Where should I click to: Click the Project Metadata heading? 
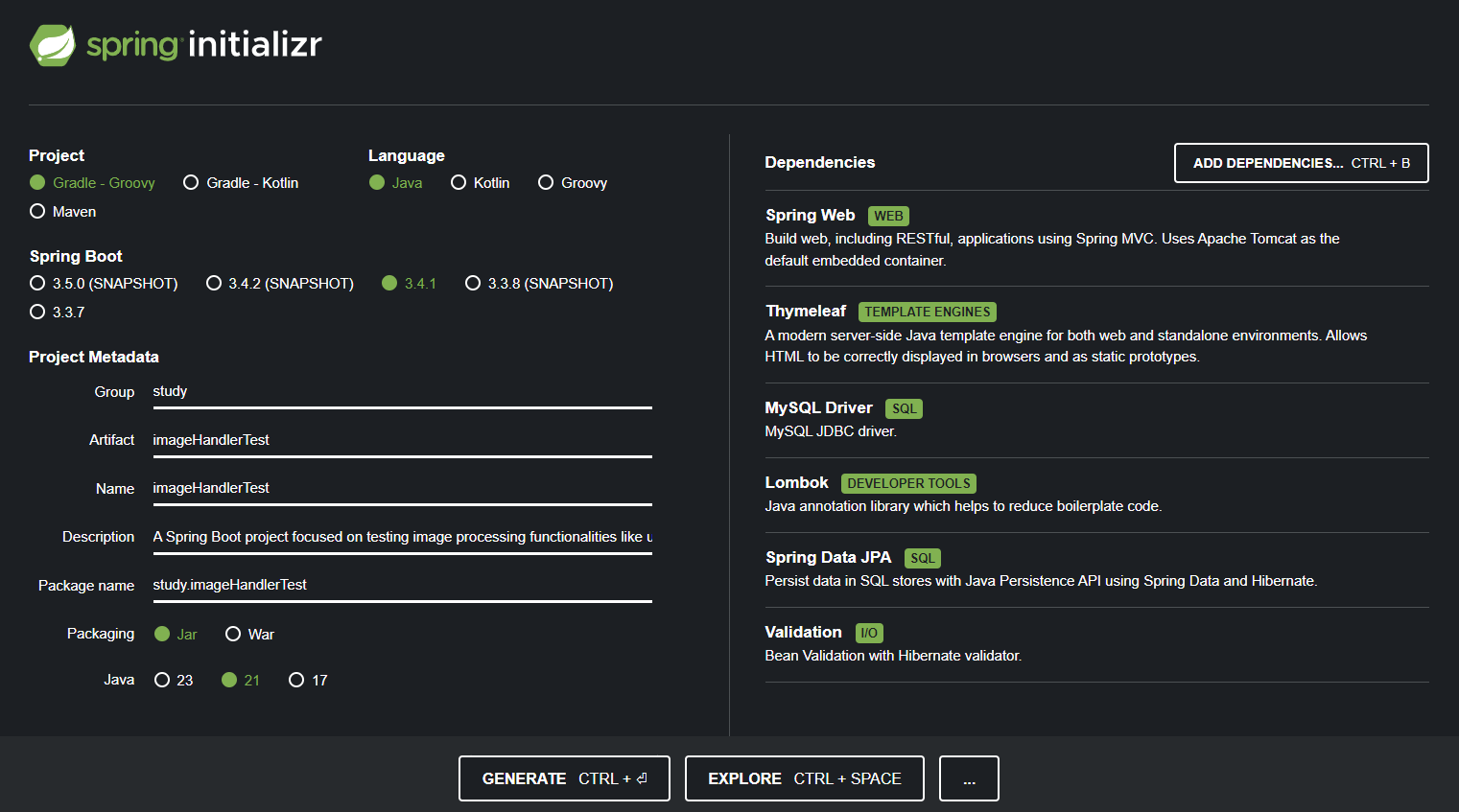pyautogui.click(x=94, y=357)
